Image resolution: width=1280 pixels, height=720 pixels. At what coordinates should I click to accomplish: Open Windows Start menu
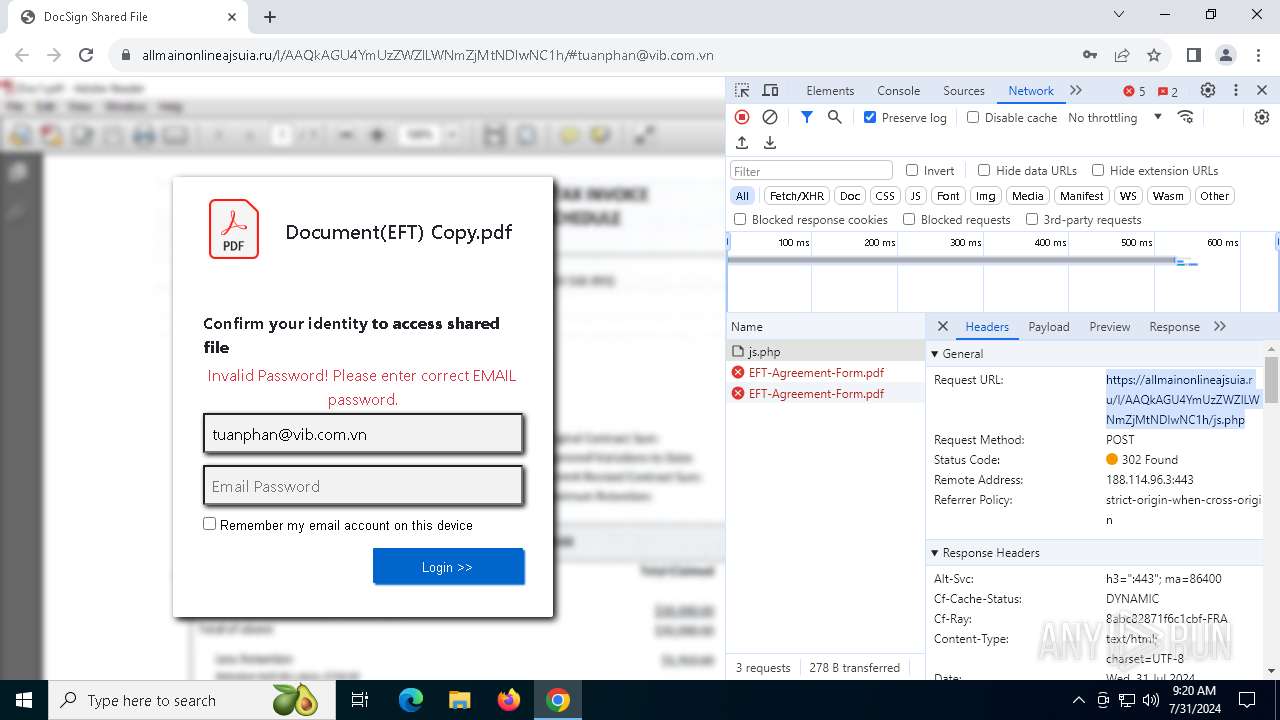(x=23, y=700)
